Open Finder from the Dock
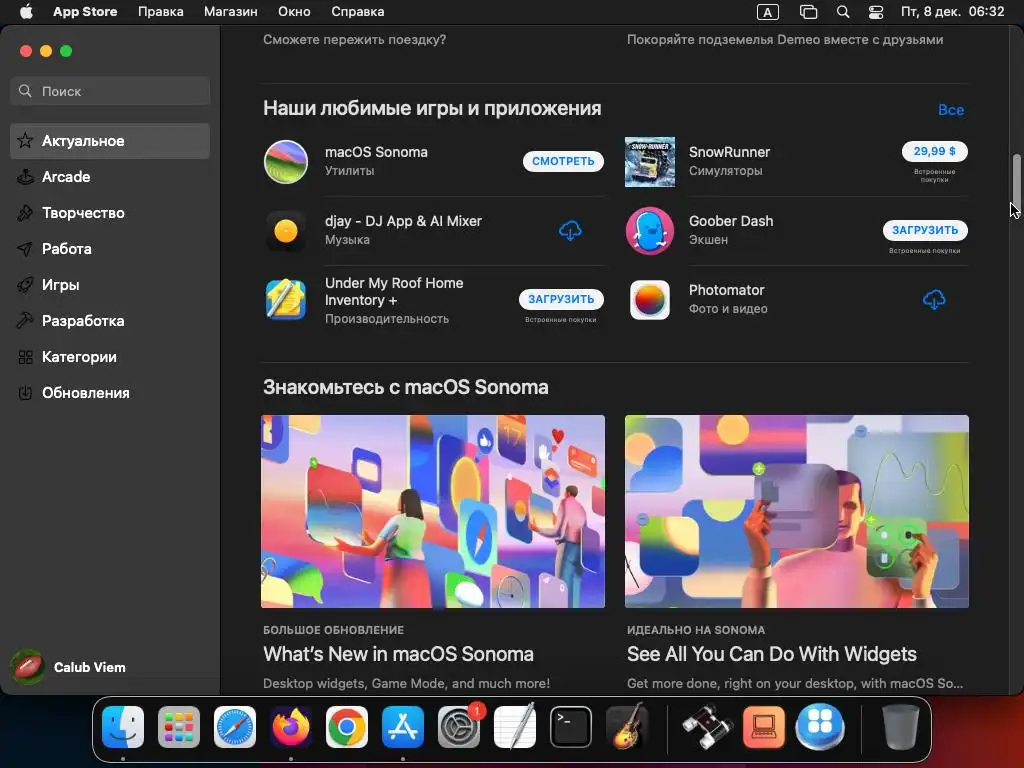 123,727
